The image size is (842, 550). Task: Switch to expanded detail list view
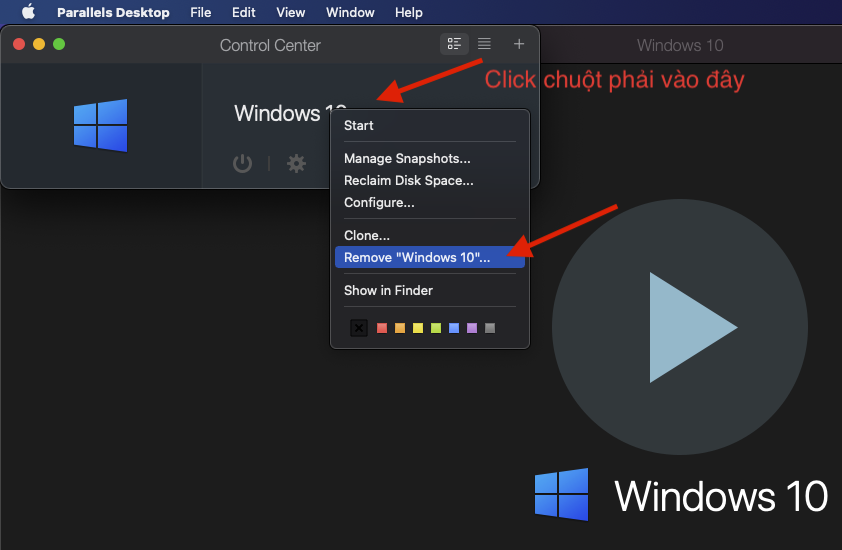(455, 44)
